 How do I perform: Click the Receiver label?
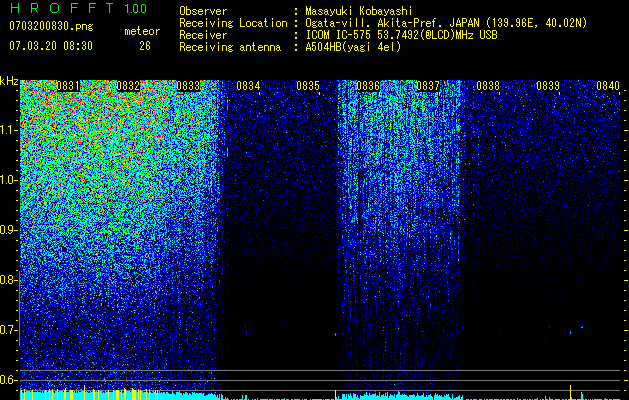point(203,35)
